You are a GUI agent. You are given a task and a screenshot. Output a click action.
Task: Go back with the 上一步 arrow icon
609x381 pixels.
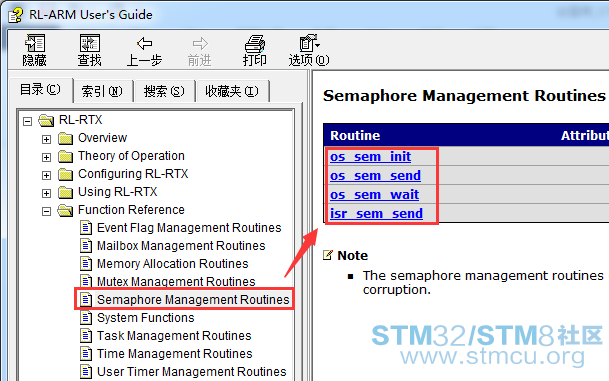tap(144, 43)
